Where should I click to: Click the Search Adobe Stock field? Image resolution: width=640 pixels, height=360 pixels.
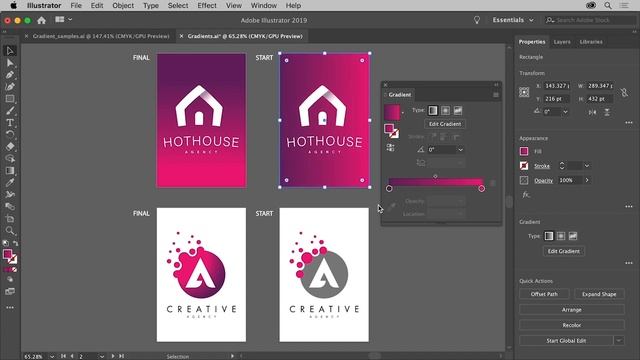click(x=591, y=20)
